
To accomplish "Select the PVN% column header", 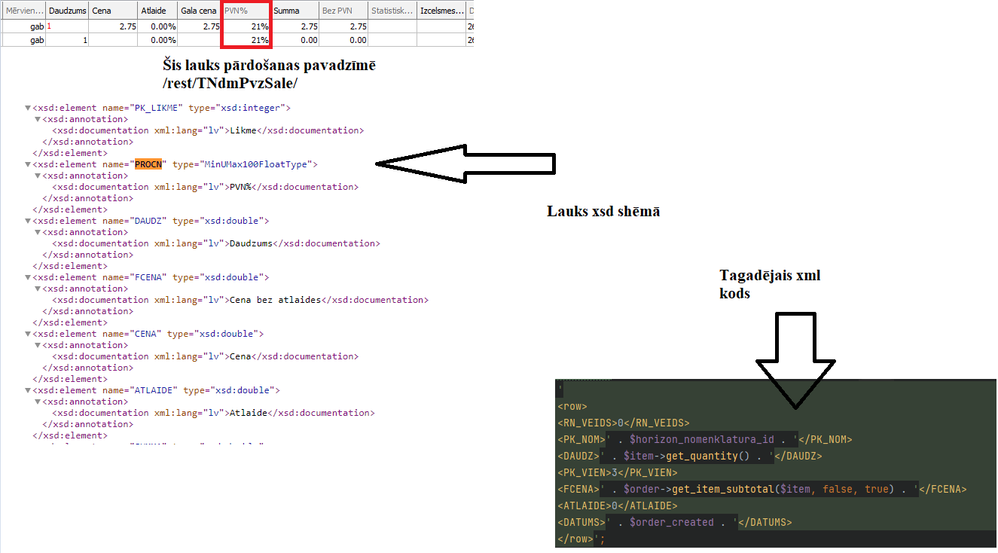I will tap(246, 11).
